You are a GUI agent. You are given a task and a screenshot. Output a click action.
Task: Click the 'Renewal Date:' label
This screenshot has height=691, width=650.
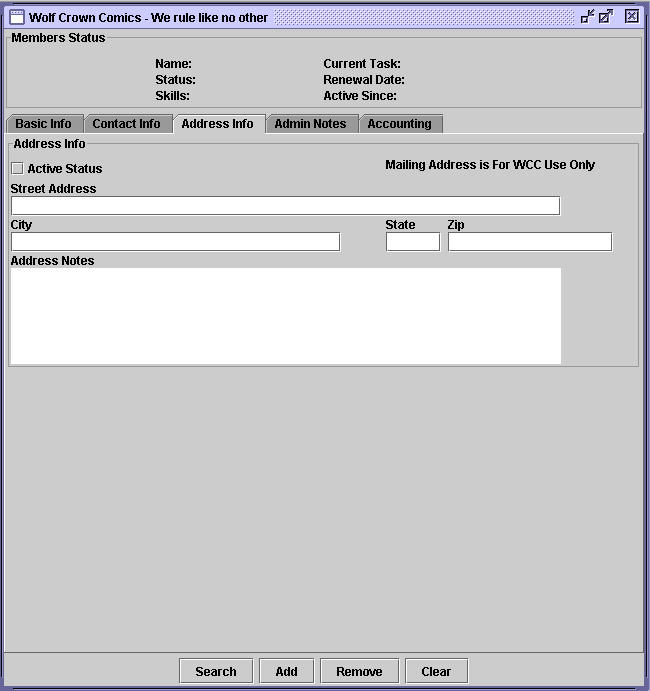coord(364,80)
